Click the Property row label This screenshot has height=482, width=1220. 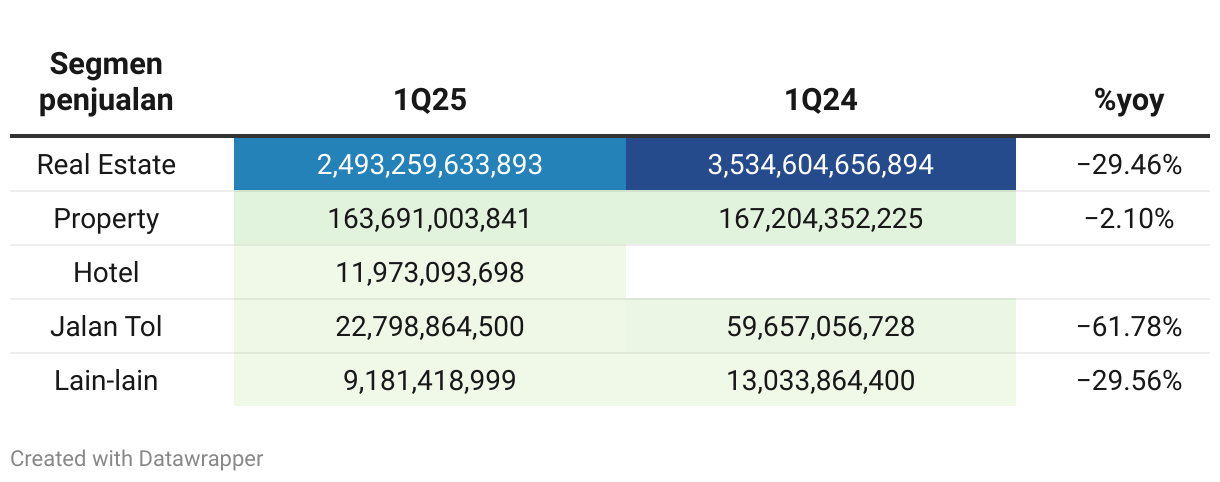coord(106,218)
